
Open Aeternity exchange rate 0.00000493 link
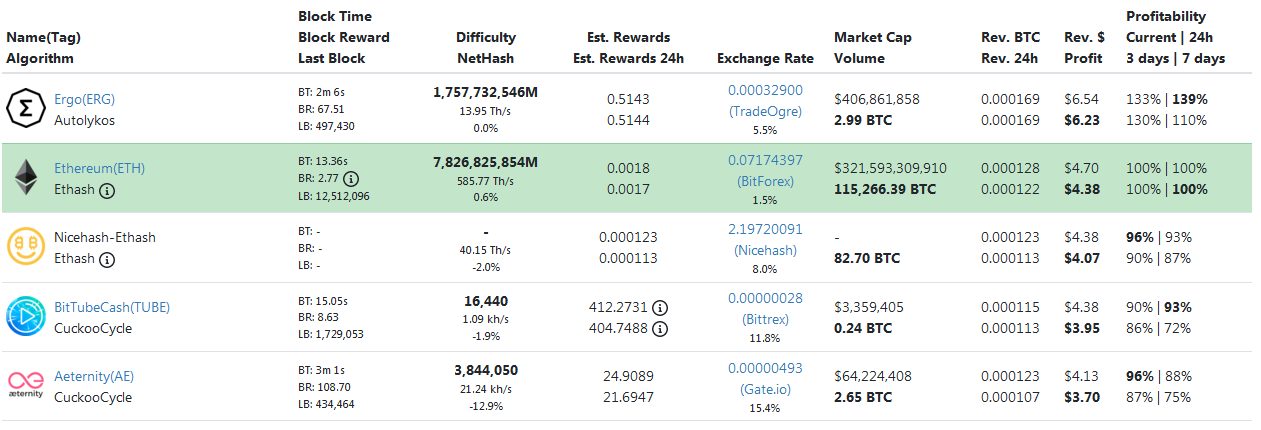tap(765, 368)
